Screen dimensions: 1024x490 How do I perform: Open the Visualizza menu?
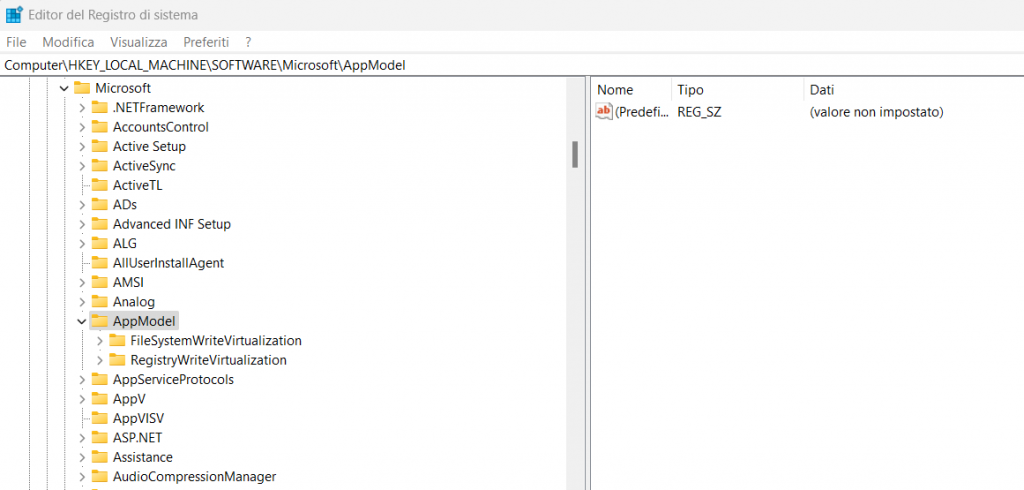139,42
